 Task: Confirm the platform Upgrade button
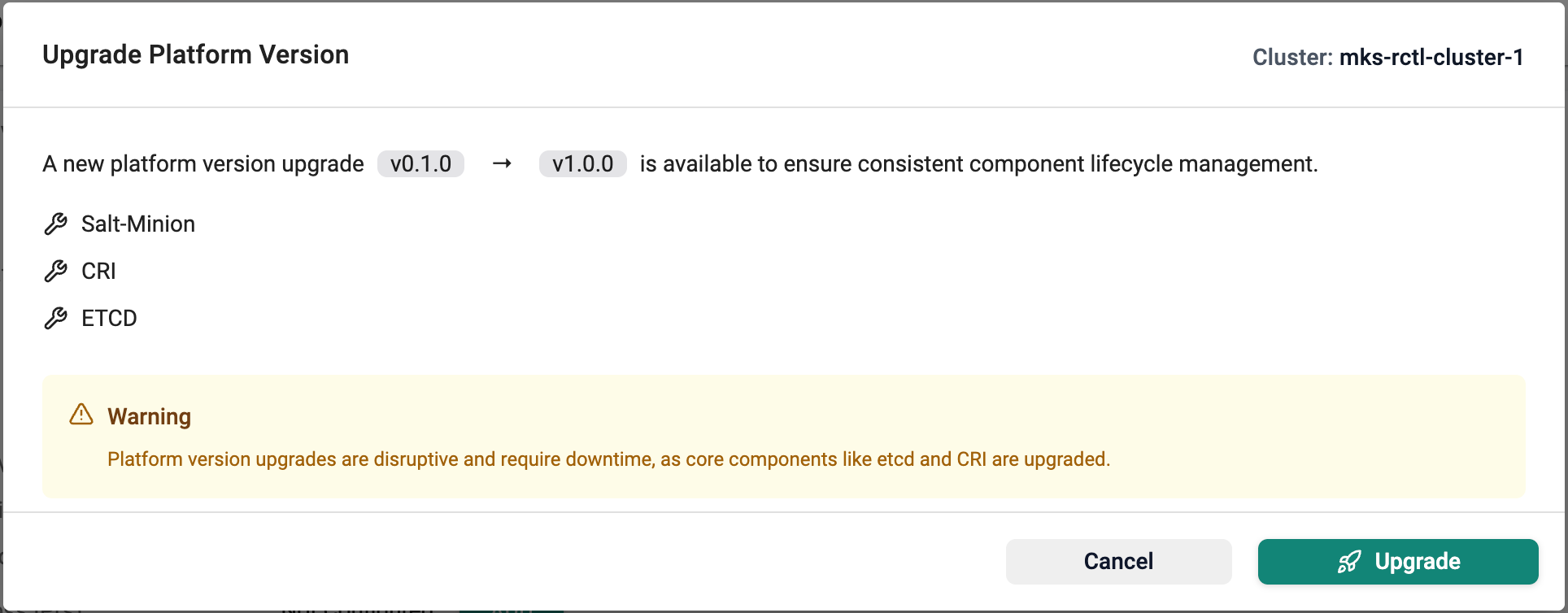pos(1398,562)
